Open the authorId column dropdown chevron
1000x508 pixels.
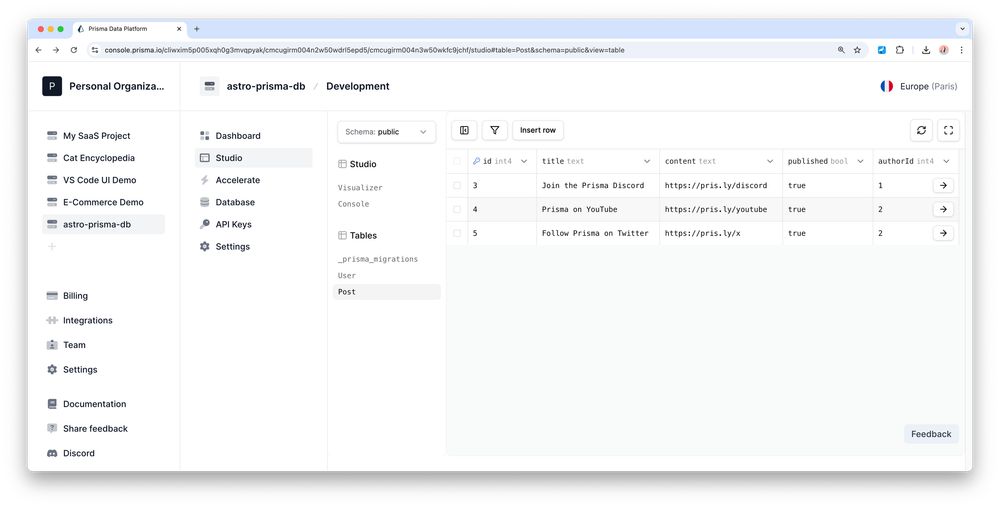coord(946,161)
